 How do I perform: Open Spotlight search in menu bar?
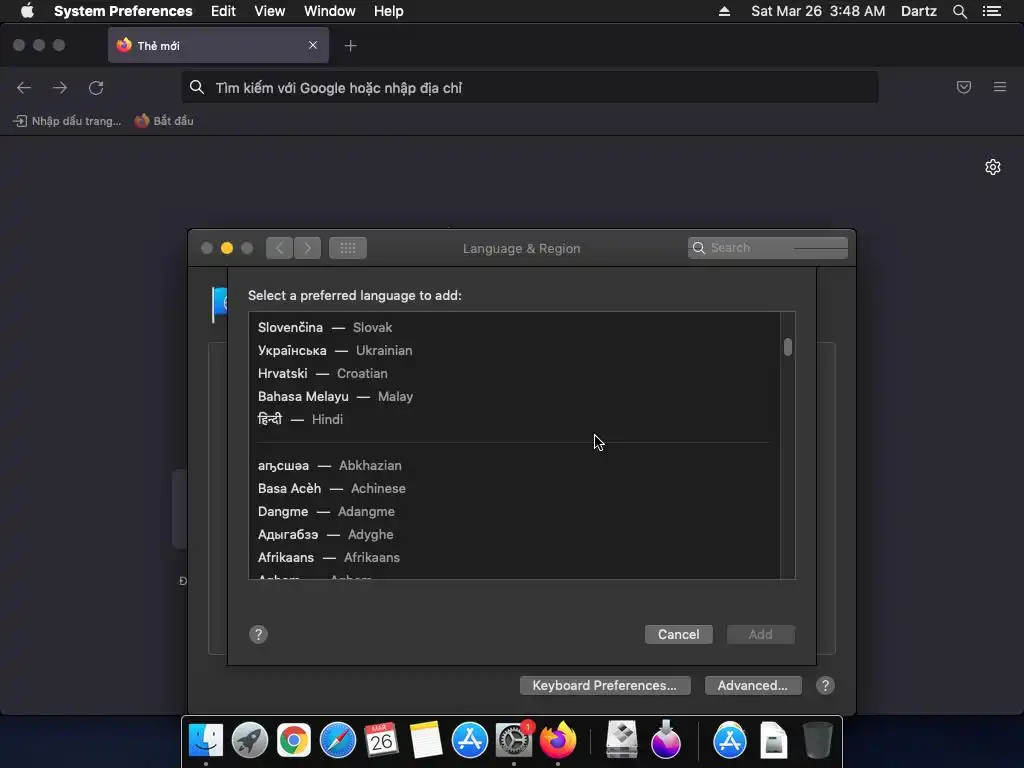pos(959,11)
